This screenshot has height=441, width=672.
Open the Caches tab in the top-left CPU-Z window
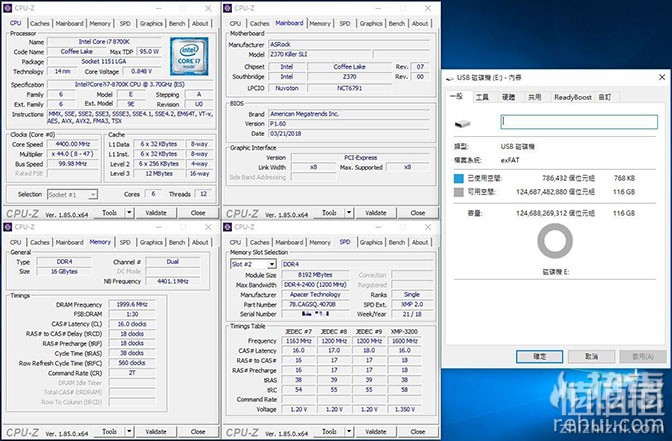coord(40,24)
